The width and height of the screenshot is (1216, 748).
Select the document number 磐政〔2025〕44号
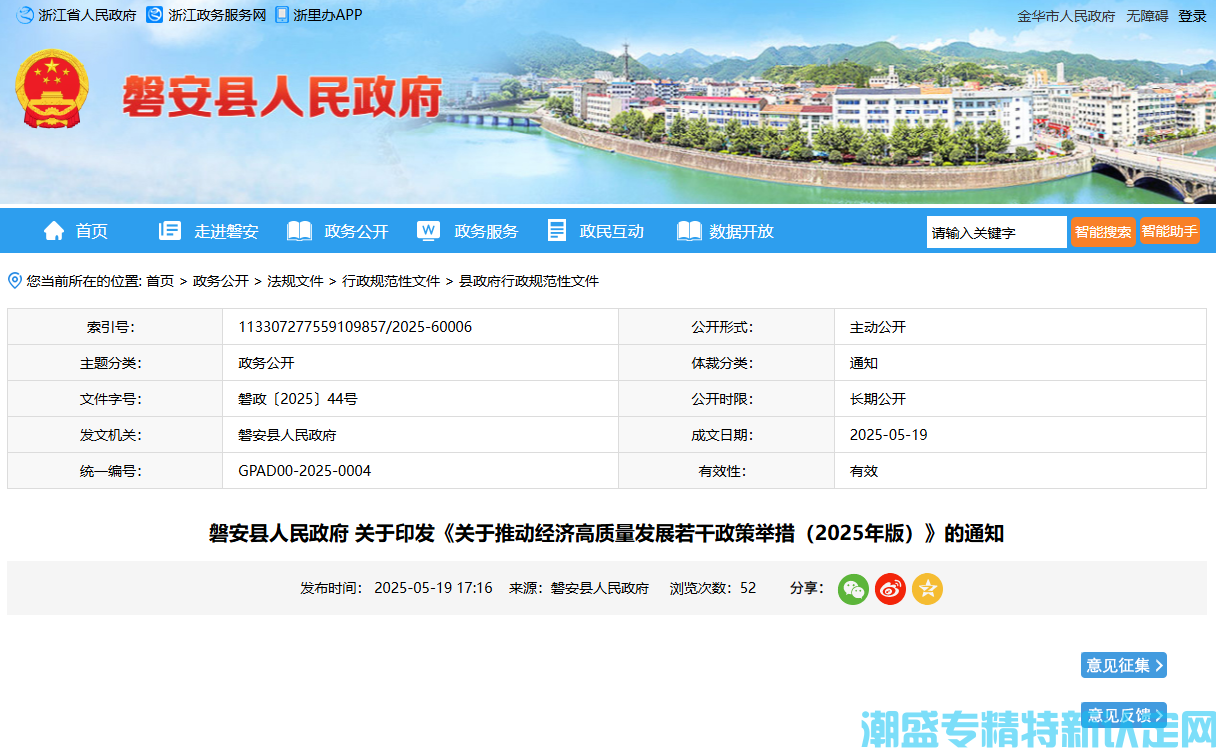pos(298,399)
